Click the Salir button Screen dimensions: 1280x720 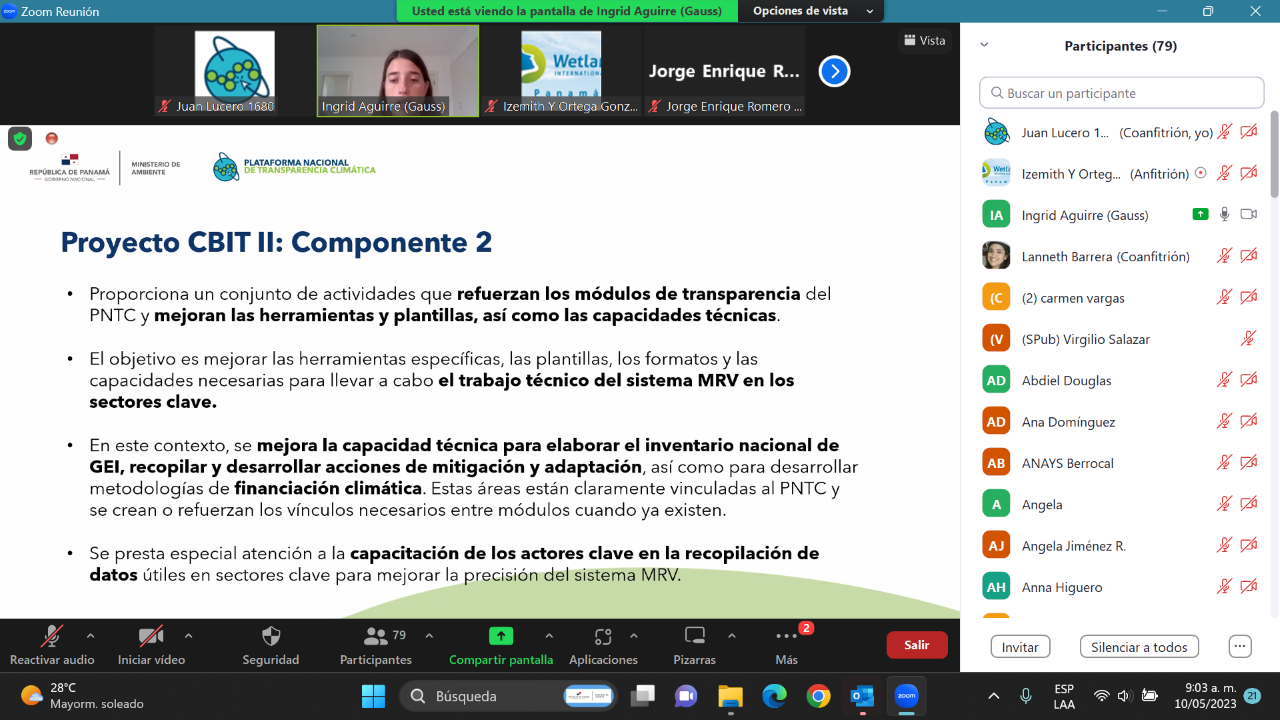917,645
